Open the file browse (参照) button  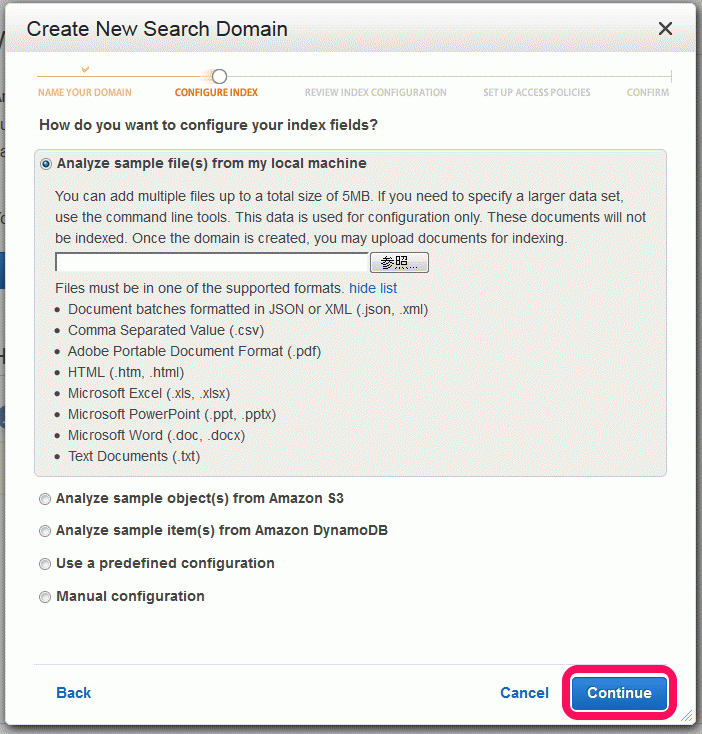[x=399, y=262]
